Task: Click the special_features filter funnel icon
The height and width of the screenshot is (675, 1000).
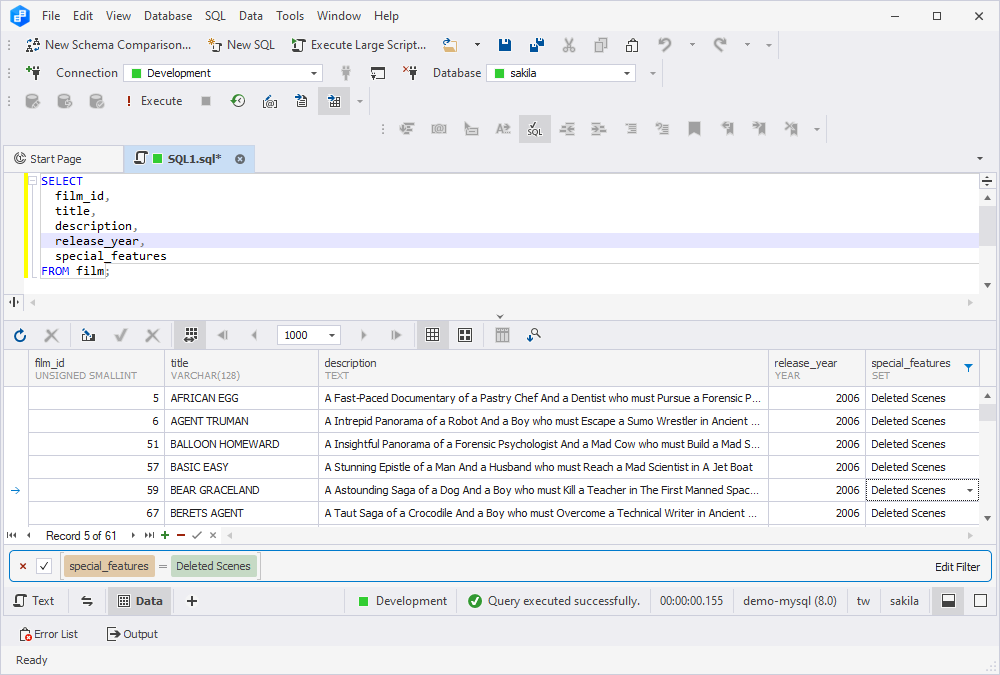Action: [x=968, y=367]
